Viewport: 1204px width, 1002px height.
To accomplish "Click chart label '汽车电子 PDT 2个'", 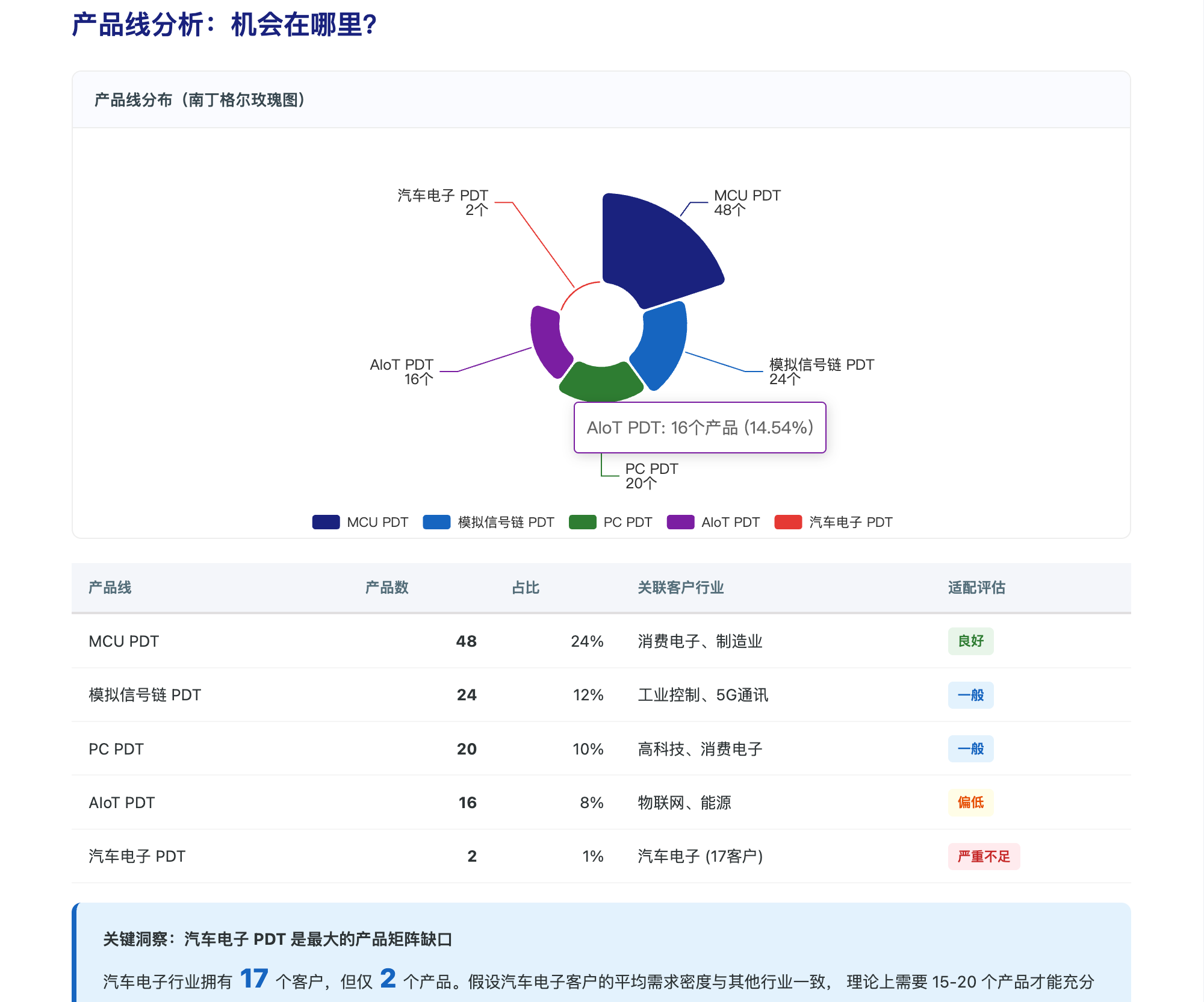I will click(442, 203).
